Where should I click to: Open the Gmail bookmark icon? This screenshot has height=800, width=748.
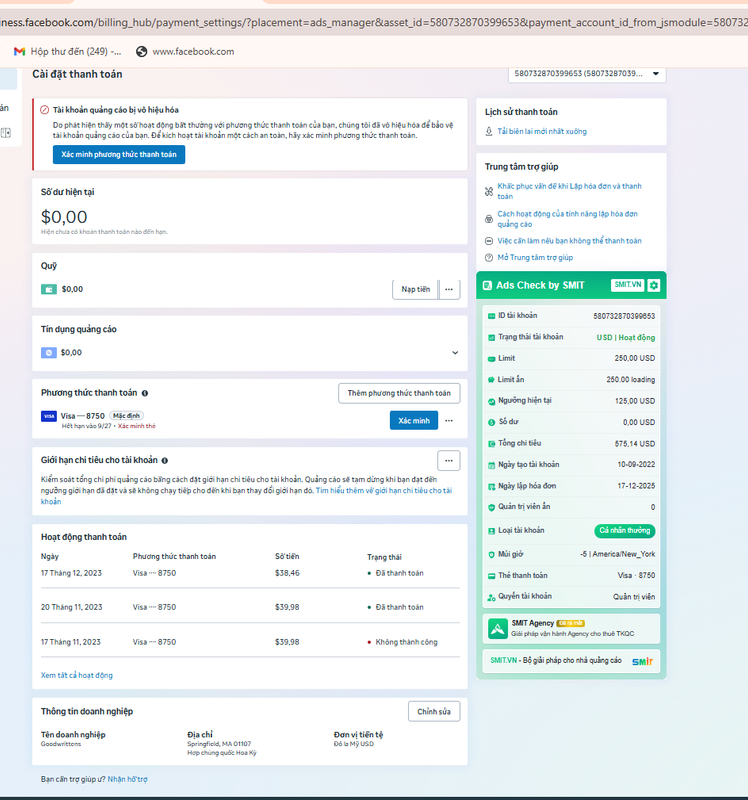tap(19, 52)
